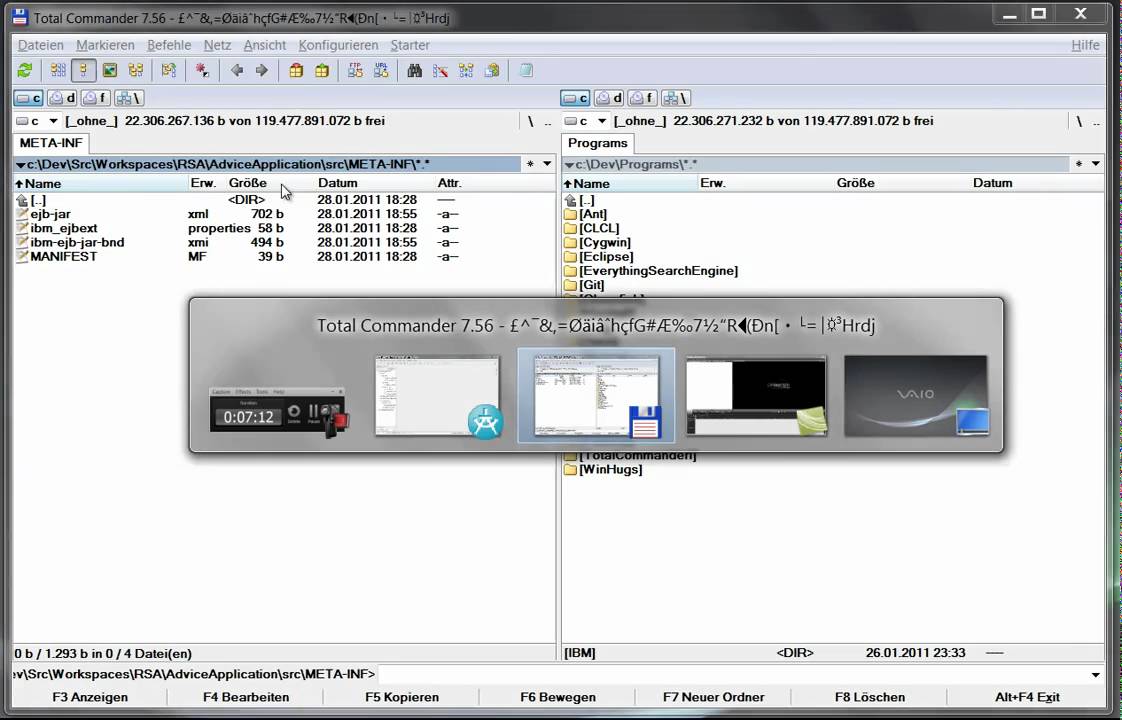Select the ibm-ejb-jar-bnd file row
1122x720 pixels.
tap(238, 243)
